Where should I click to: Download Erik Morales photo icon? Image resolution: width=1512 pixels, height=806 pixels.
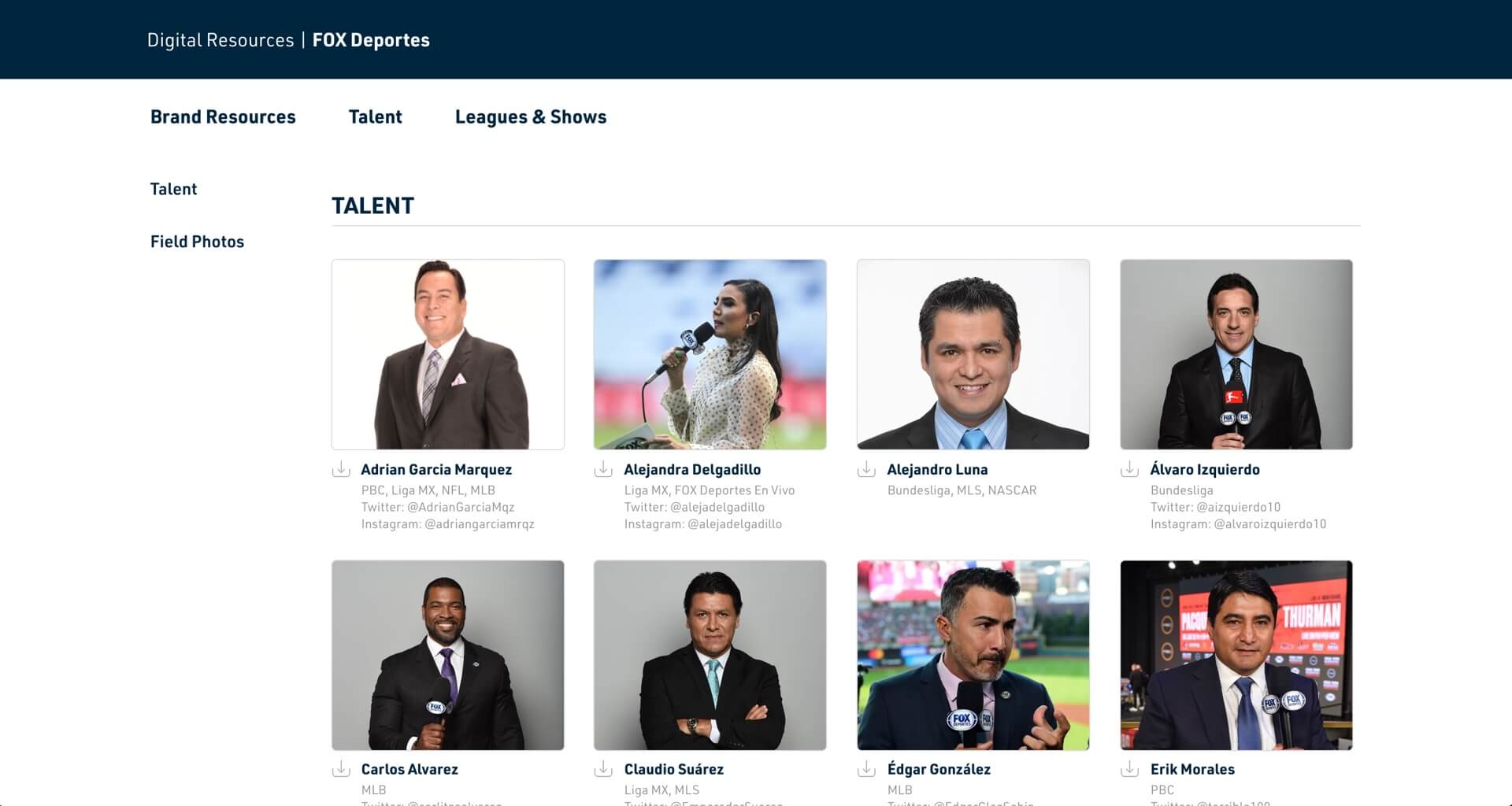click(x=1129, y=769)
